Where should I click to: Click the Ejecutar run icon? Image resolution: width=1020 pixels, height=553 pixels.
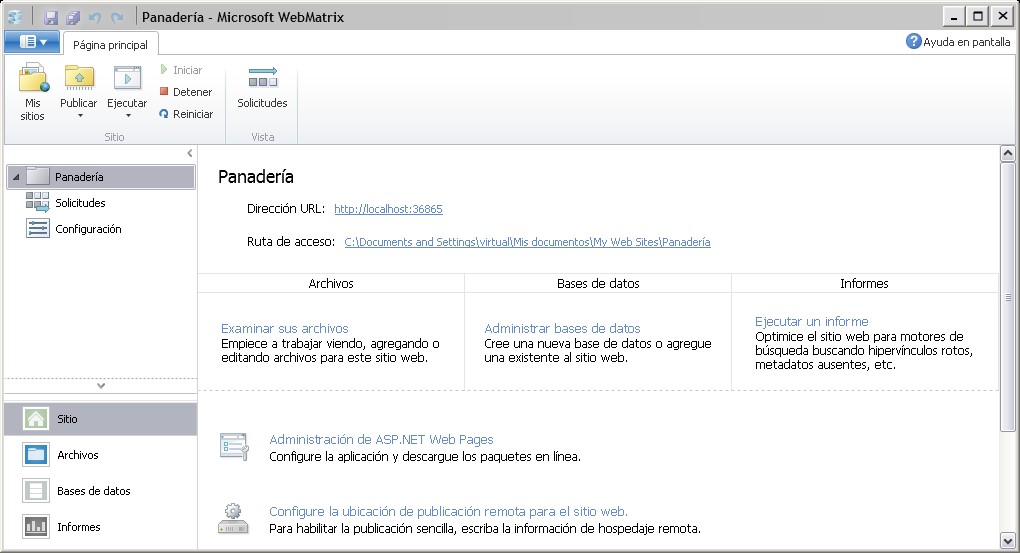click(x=127, y=77)
